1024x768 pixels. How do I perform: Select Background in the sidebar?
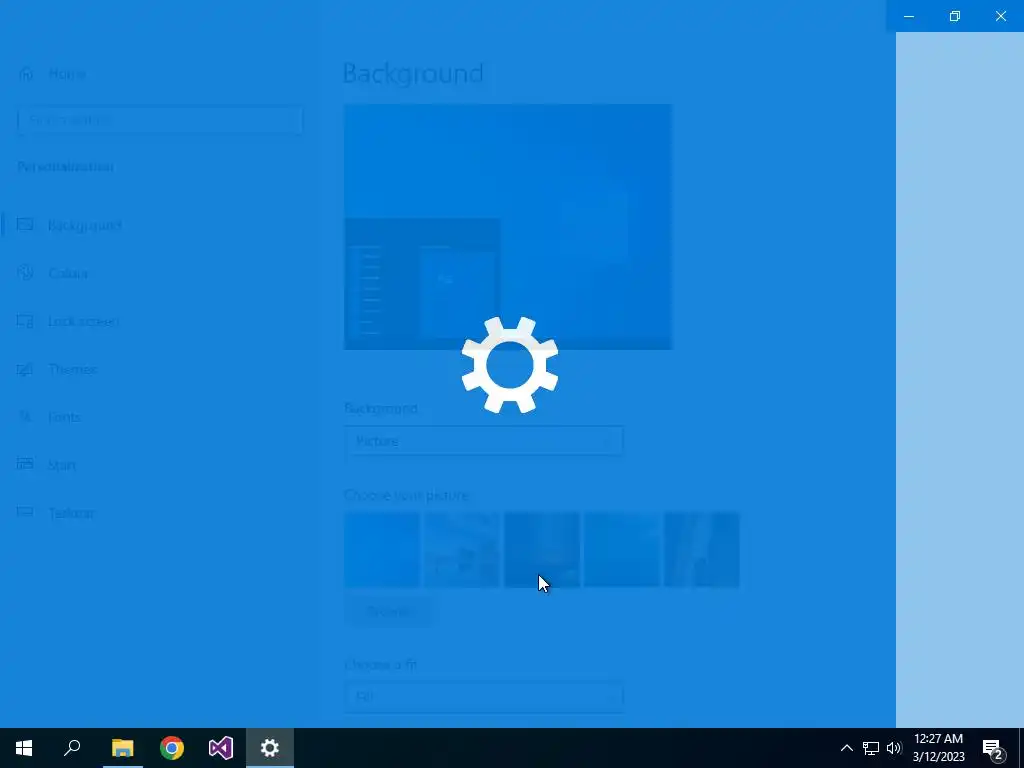(69, 225)
